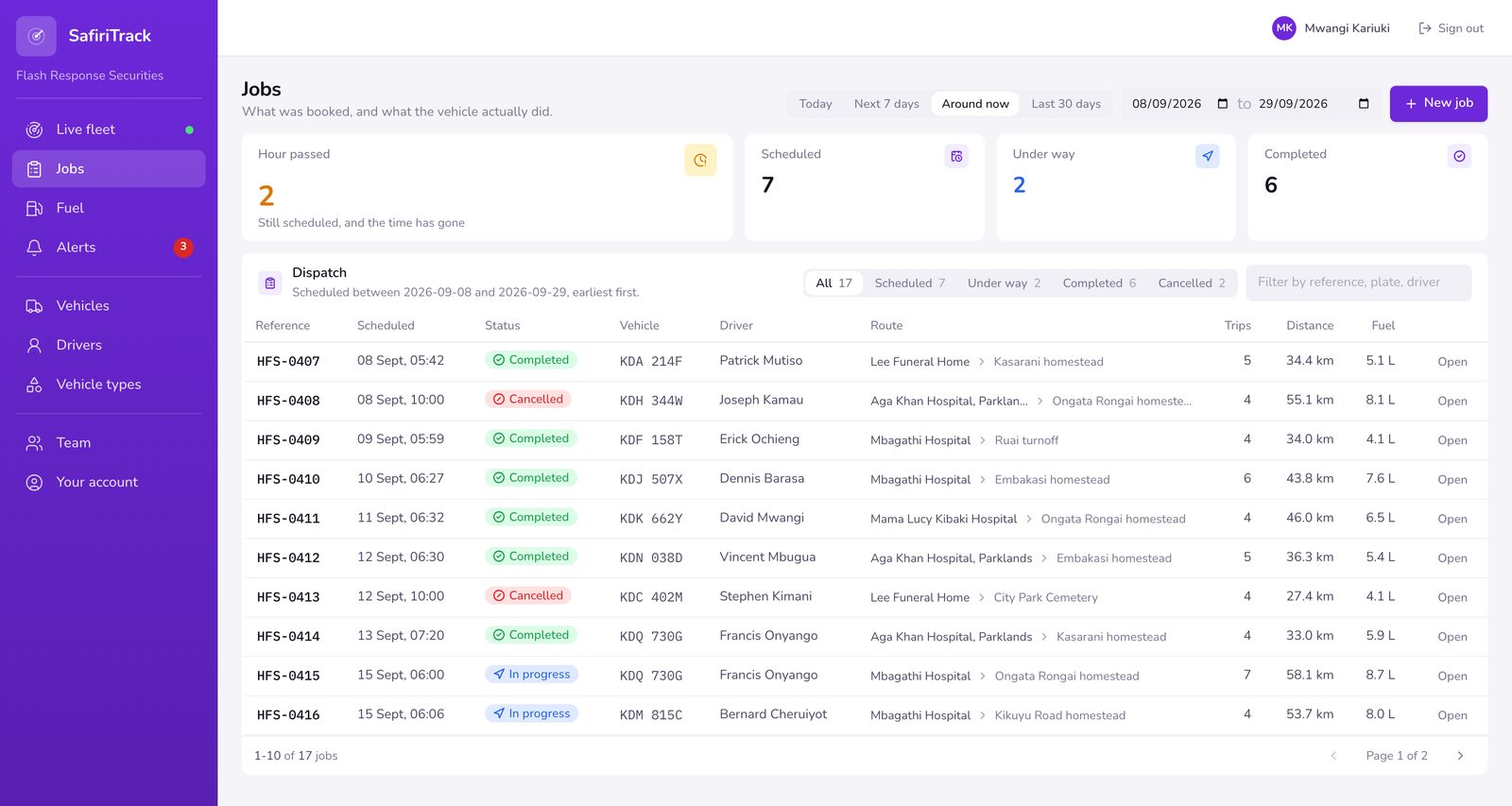Select the Vehicle types shapes icon

(34, 385)
